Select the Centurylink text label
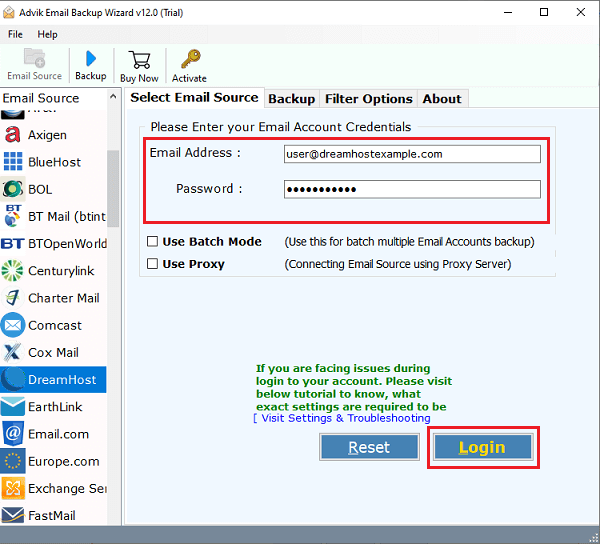Image resolution: width=600 pixels, height=544 pixels. coord(61,270)
